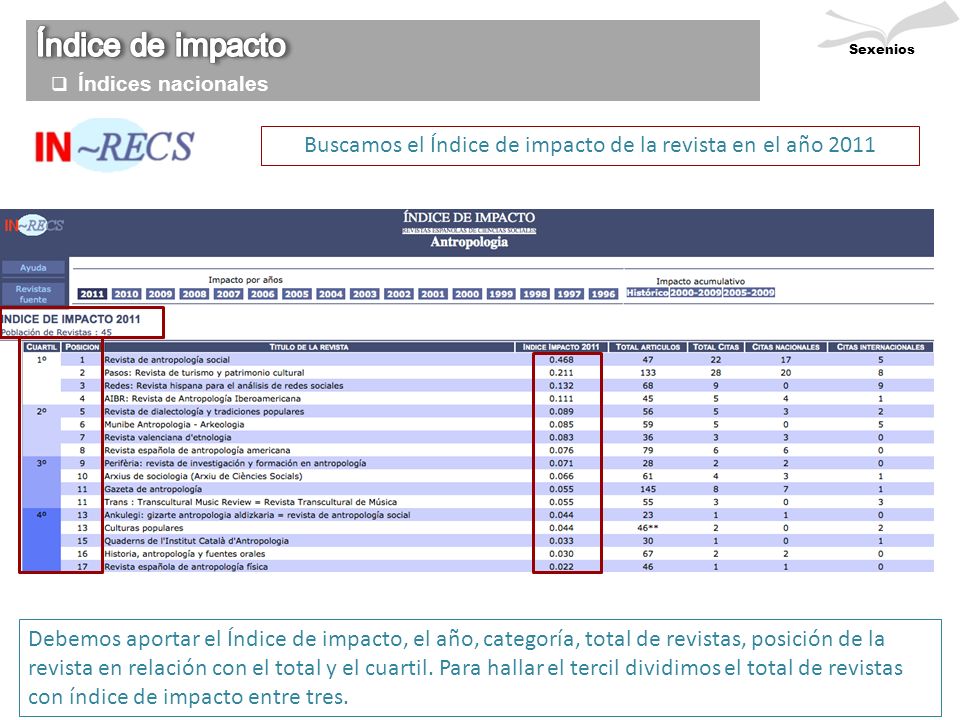960x720 pixels.
Task: Click the Posición column header
Action: click(x=82, y=347)
